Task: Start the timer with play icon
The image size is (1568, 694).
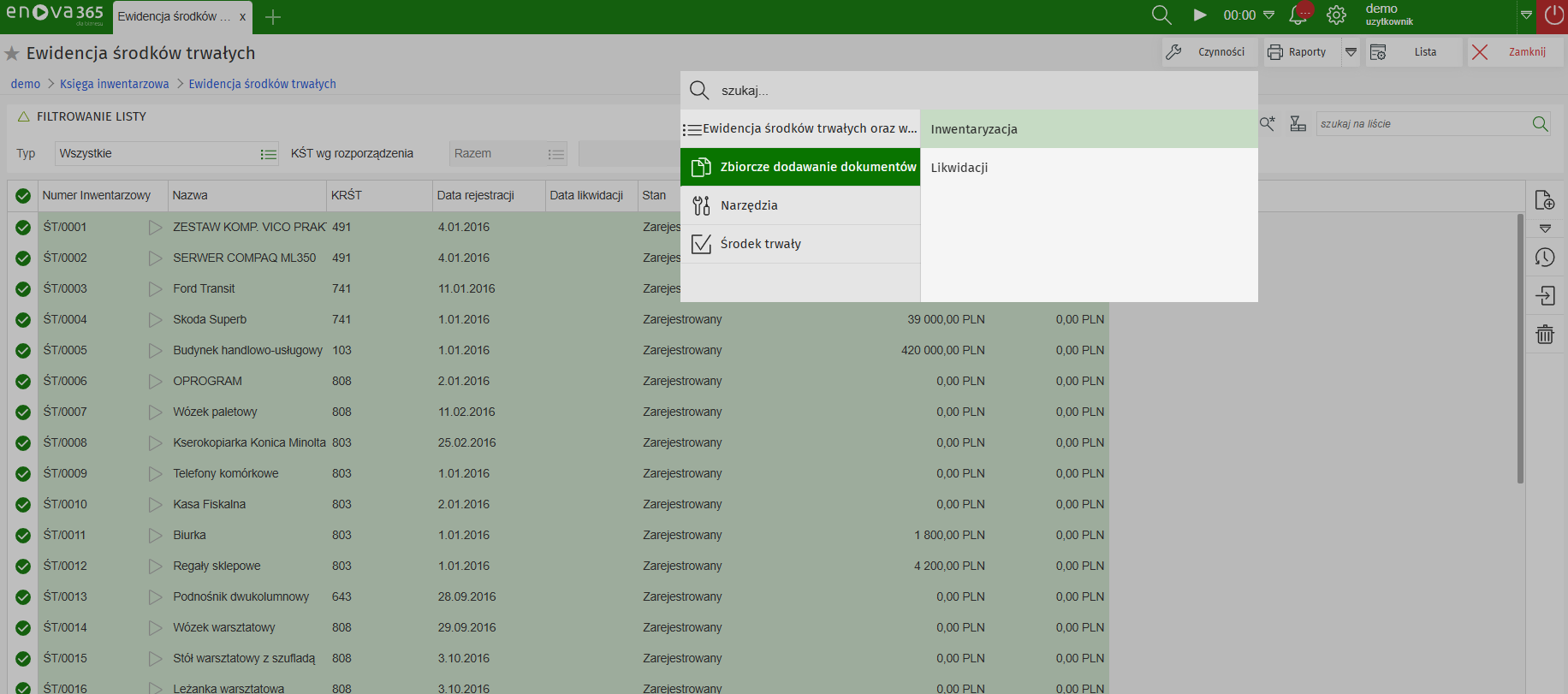Action: coord(1200,15)
